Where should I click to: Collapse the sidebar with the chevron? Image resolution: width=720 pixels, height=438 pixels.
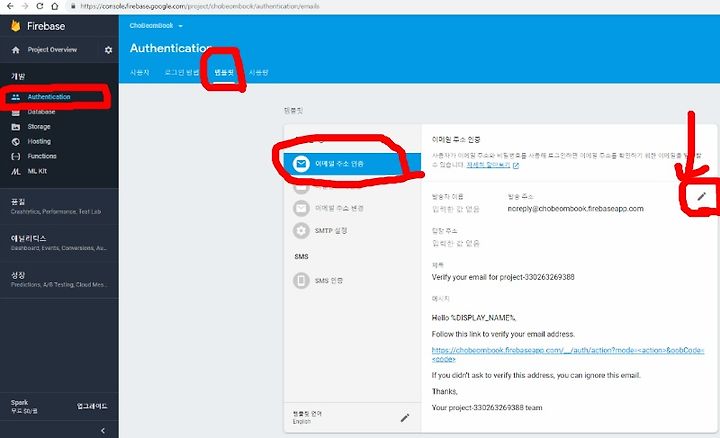point(103,431)
